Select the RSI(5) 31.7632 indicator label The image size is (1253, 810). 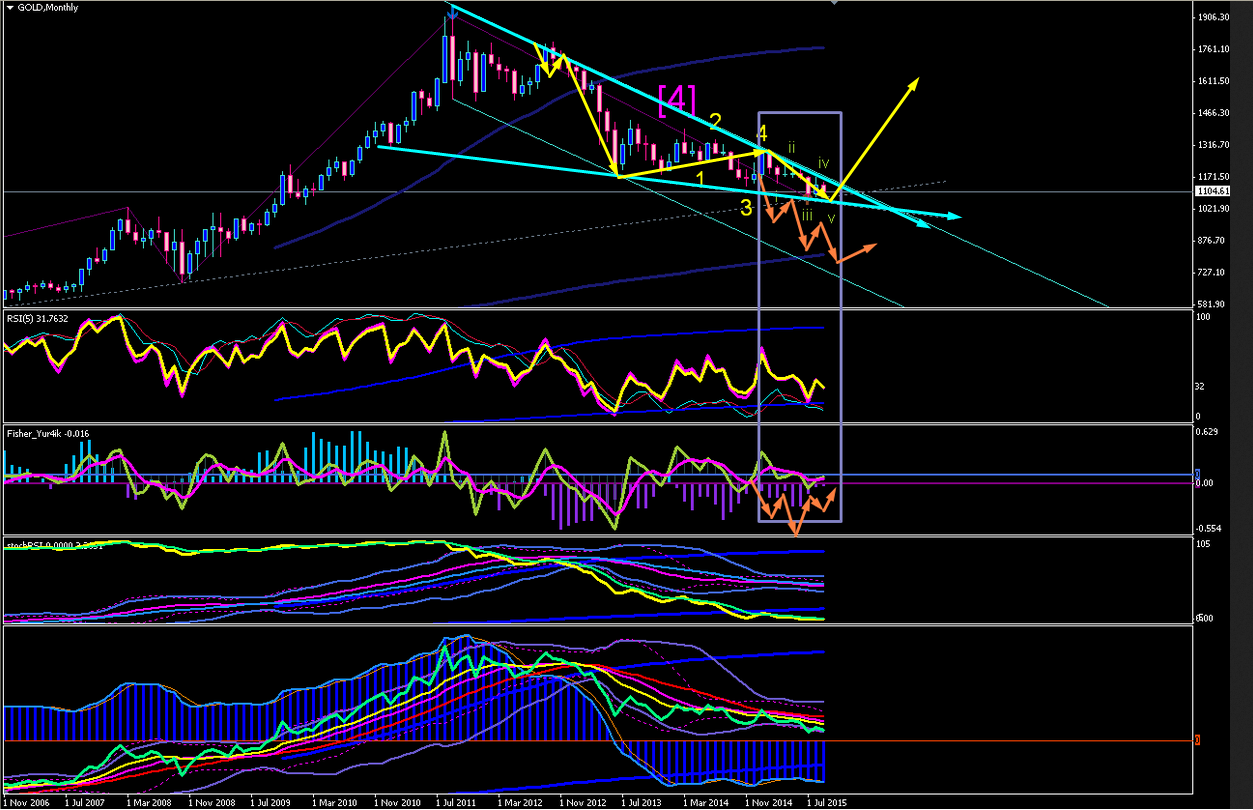[37, 319]
